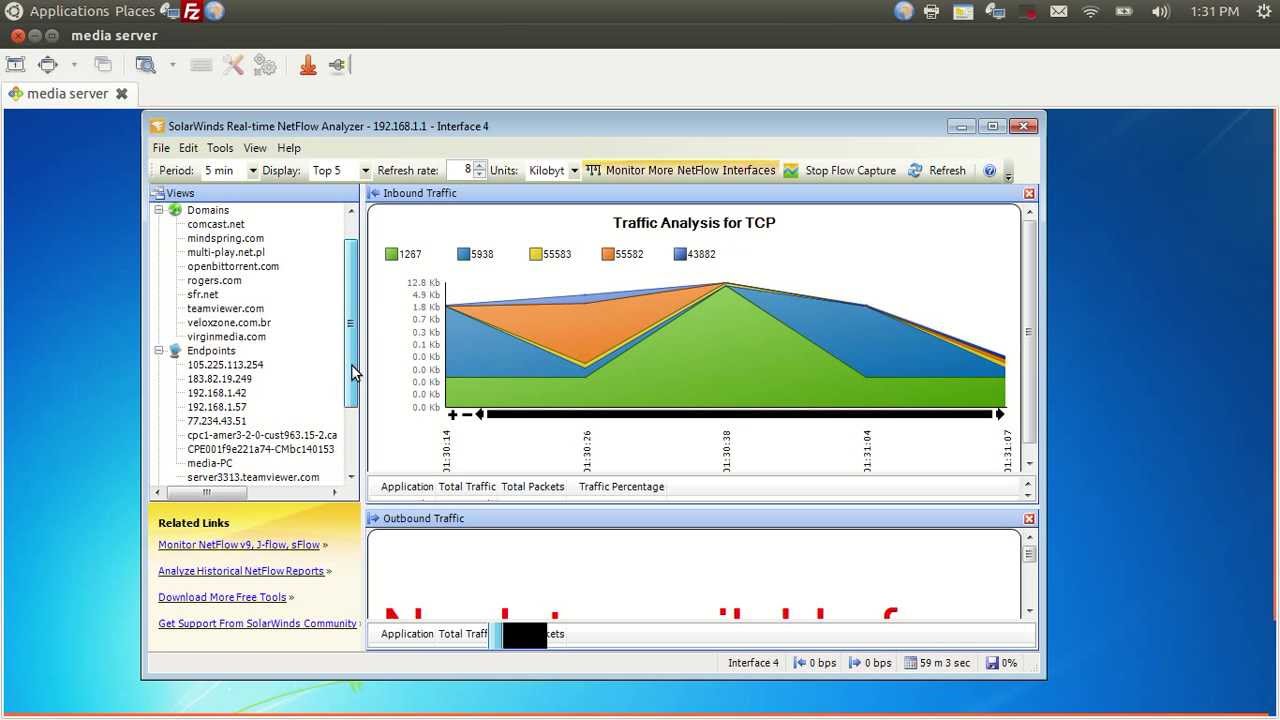Viewport: 1280px width, 720px height.
Task: Click the orange 55582 legend swatch
Action: (x=608, y=254)
